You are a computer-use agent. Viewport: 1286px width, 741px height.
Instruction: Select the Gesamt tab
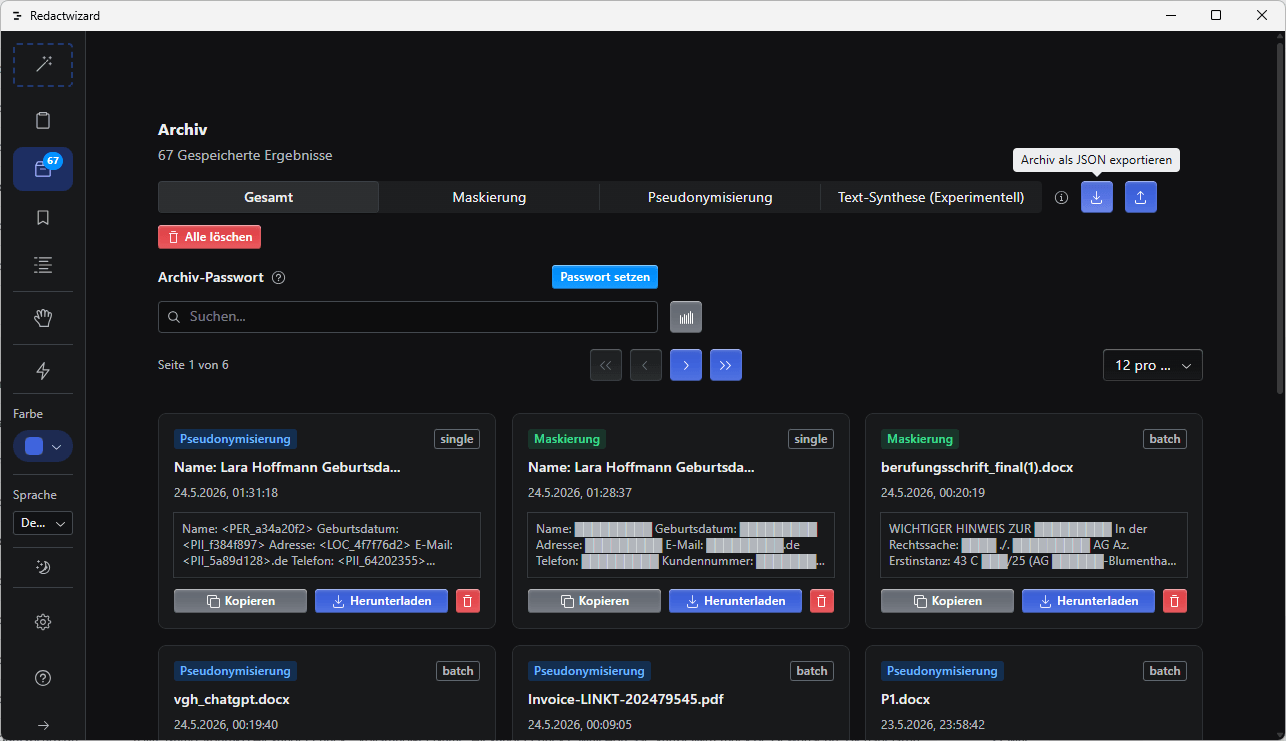point(268,197)
